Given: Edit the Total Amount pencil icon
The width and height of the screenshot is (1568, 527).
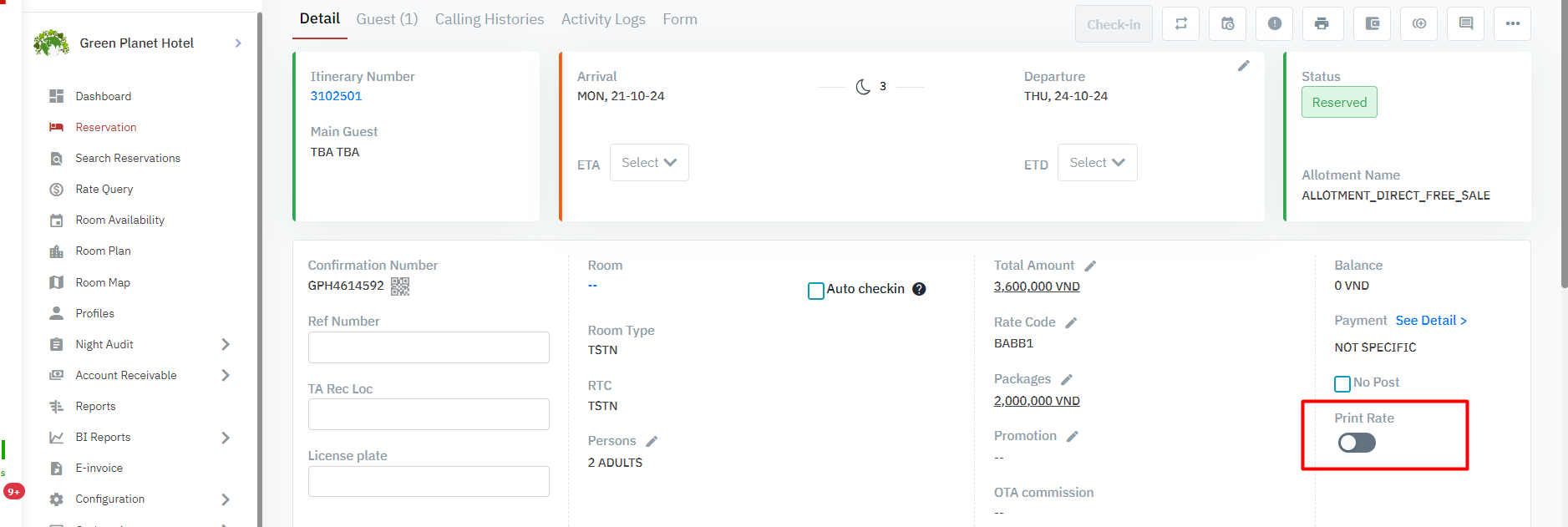Looking at the screenshot, I should pyautogui.click(x=1090, y=266).
